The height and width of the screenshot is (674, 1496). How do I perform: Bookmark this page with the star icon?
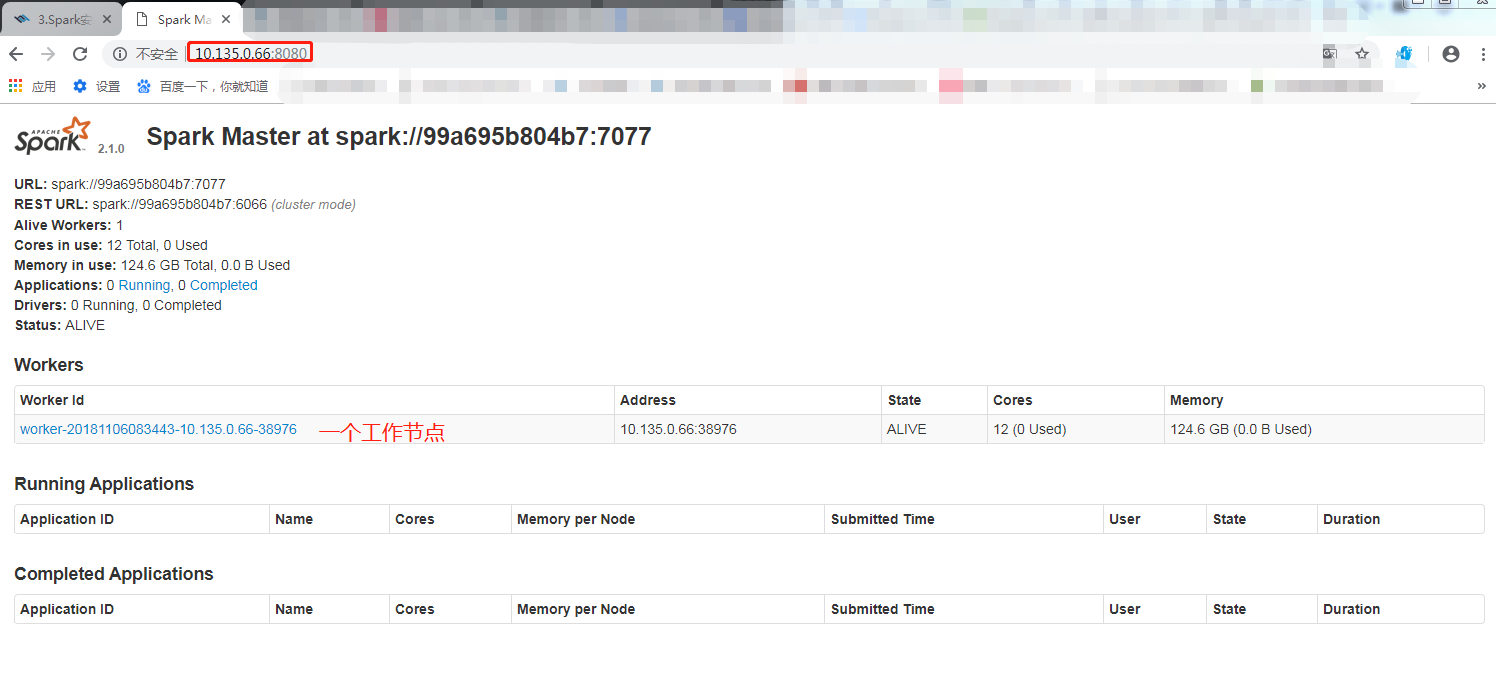pyautogui.click(x=1362, y=54)
